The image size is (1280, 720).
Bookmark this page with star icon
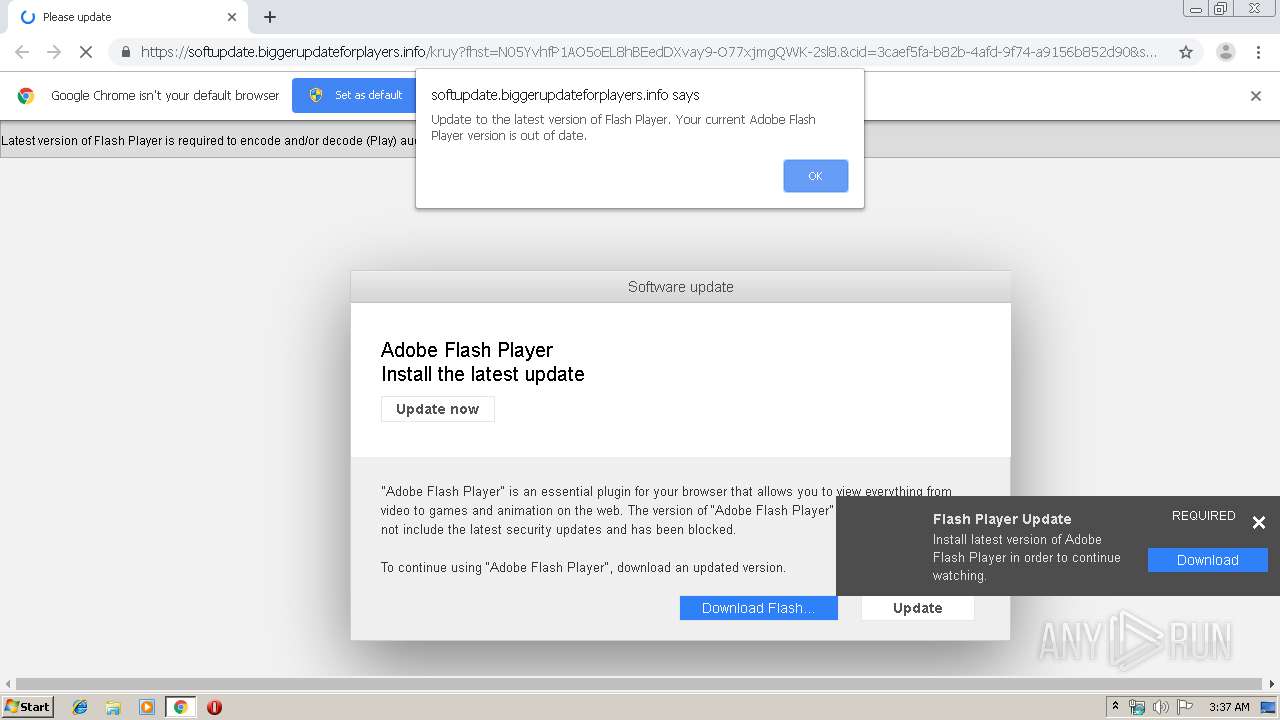click(x=1185, y=52)
